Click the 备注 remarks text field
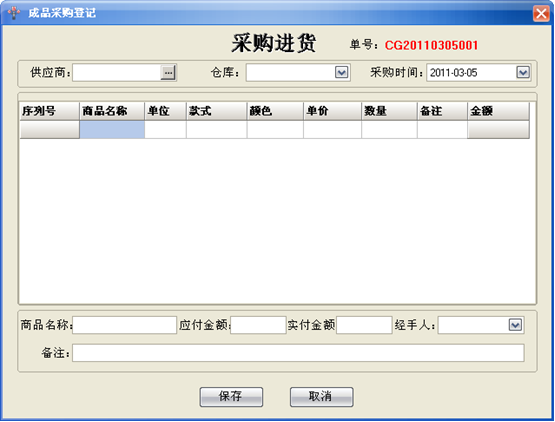This screenshot has height=422, width=555. (298, 353)
